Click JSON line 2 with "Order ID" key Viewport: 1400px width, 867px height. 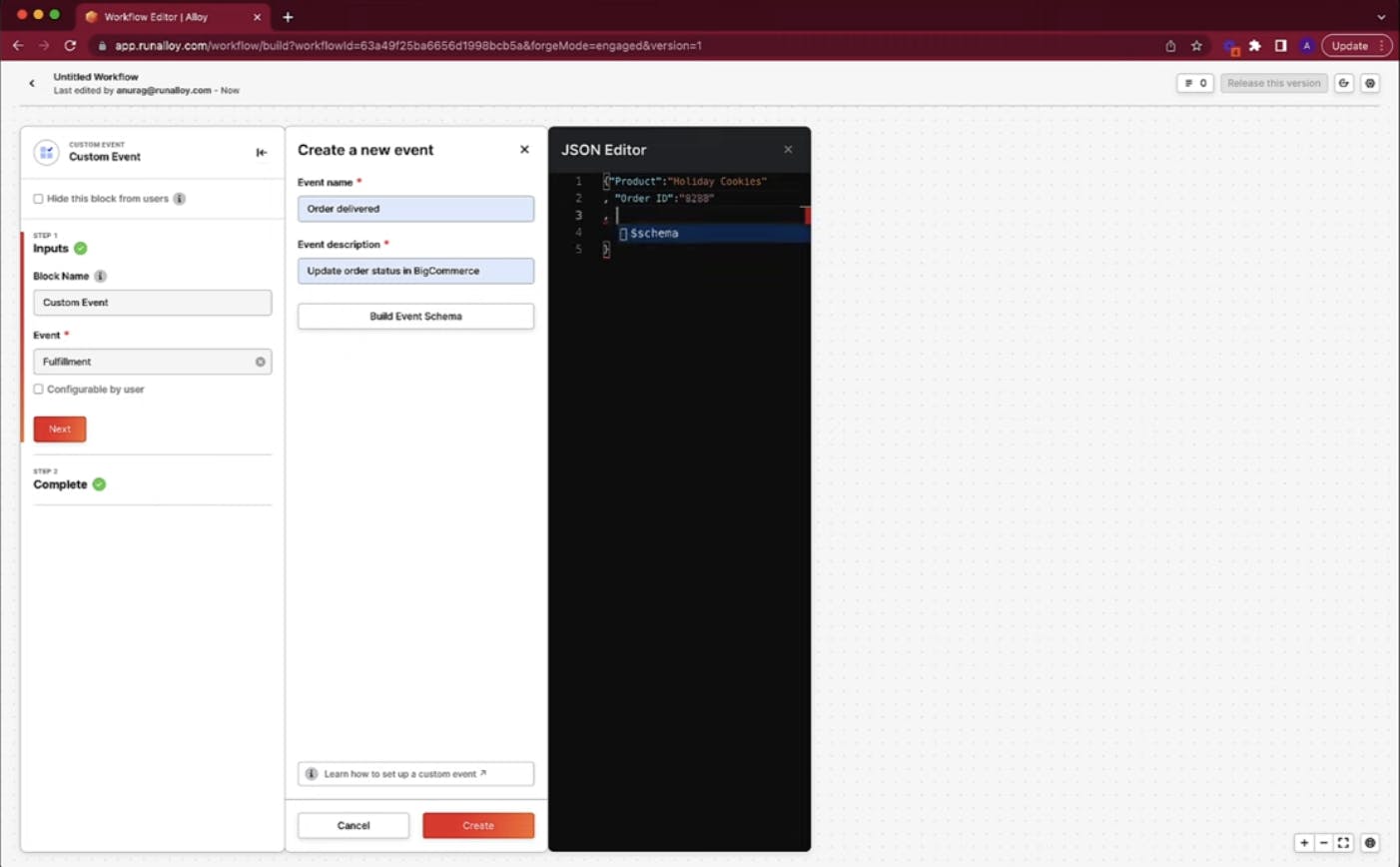(659, 199)
